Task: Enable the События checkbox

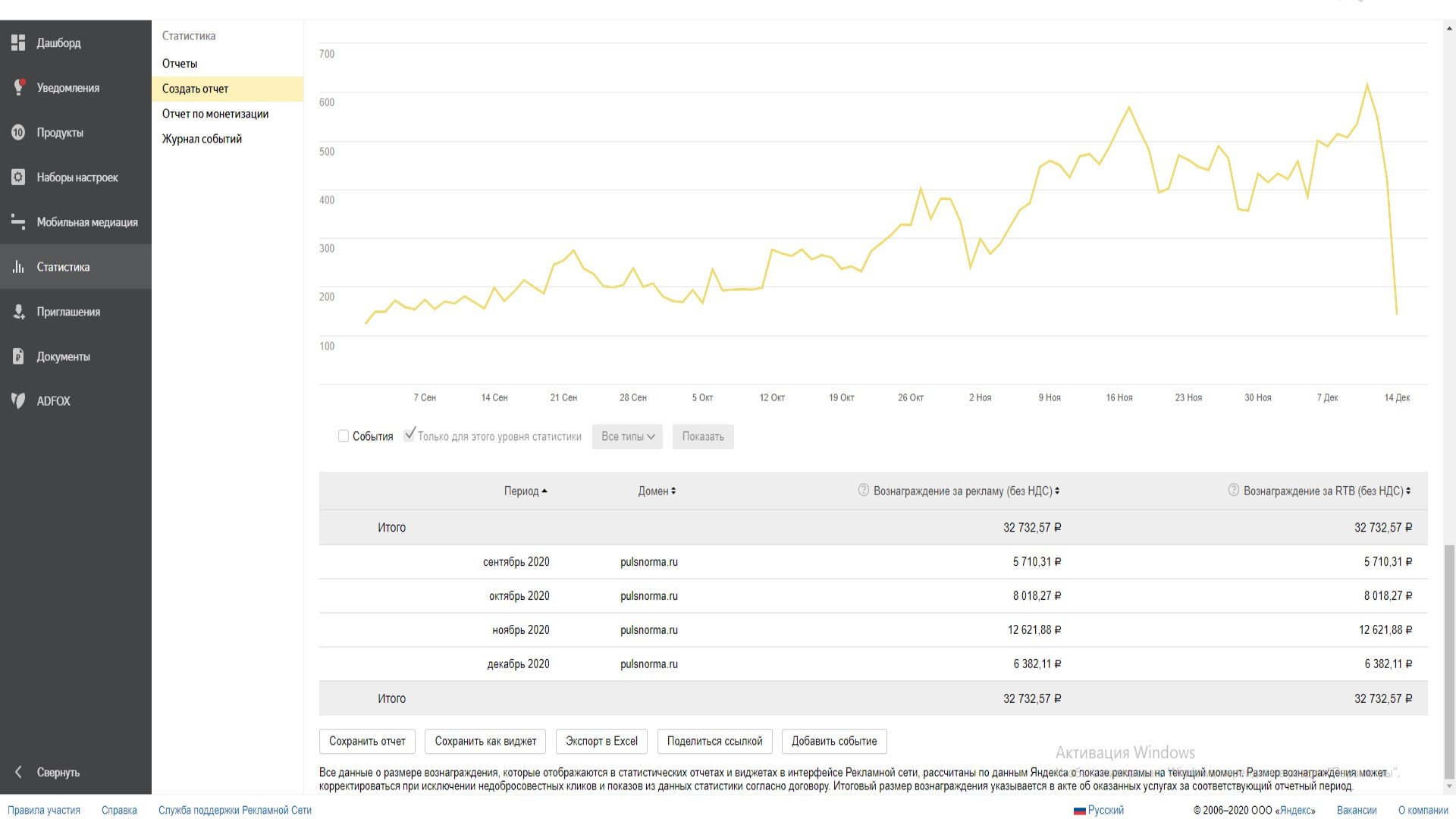Action: tap(344, 436)
